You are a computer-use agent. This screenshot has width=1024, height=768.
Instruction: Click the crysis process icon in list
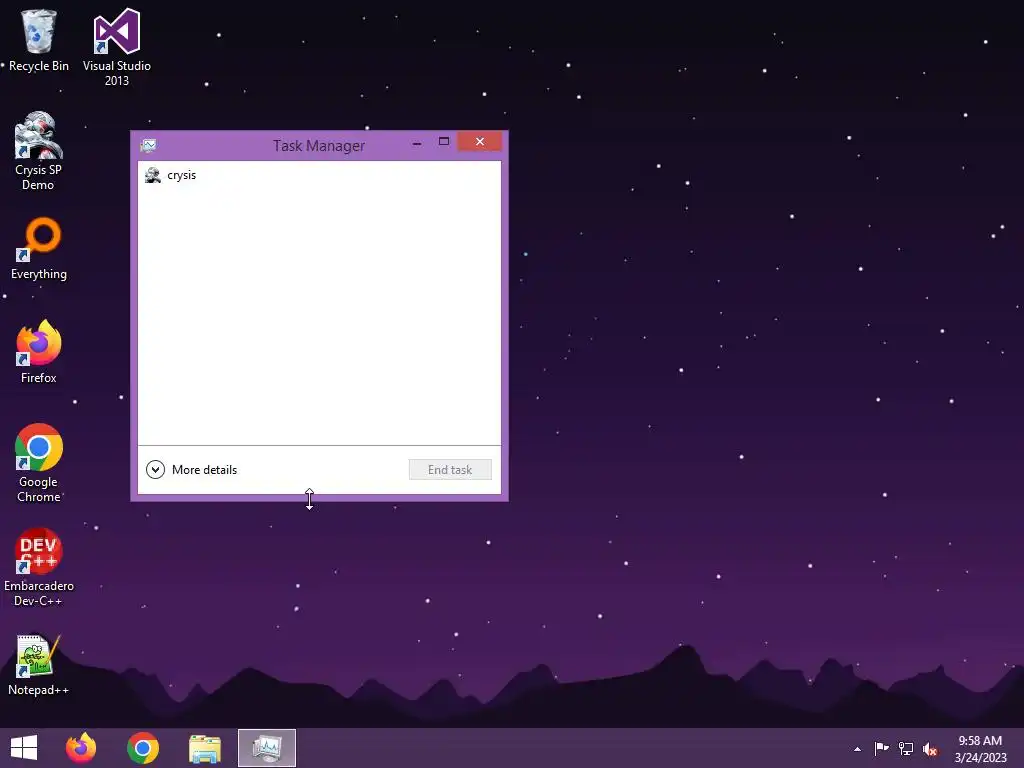point(153,175)
